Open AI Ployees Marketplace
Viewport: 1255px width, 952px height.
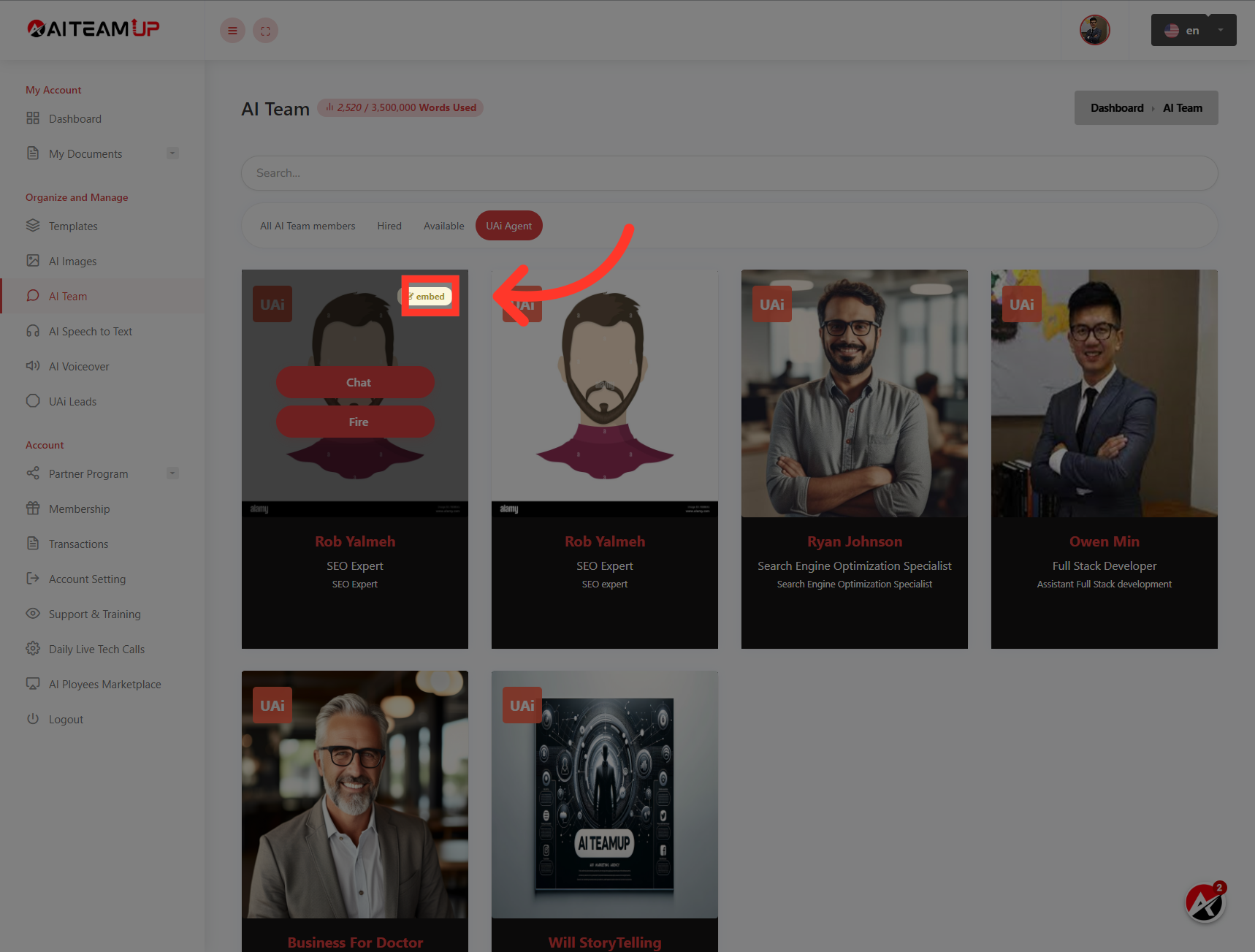[104, 684]
